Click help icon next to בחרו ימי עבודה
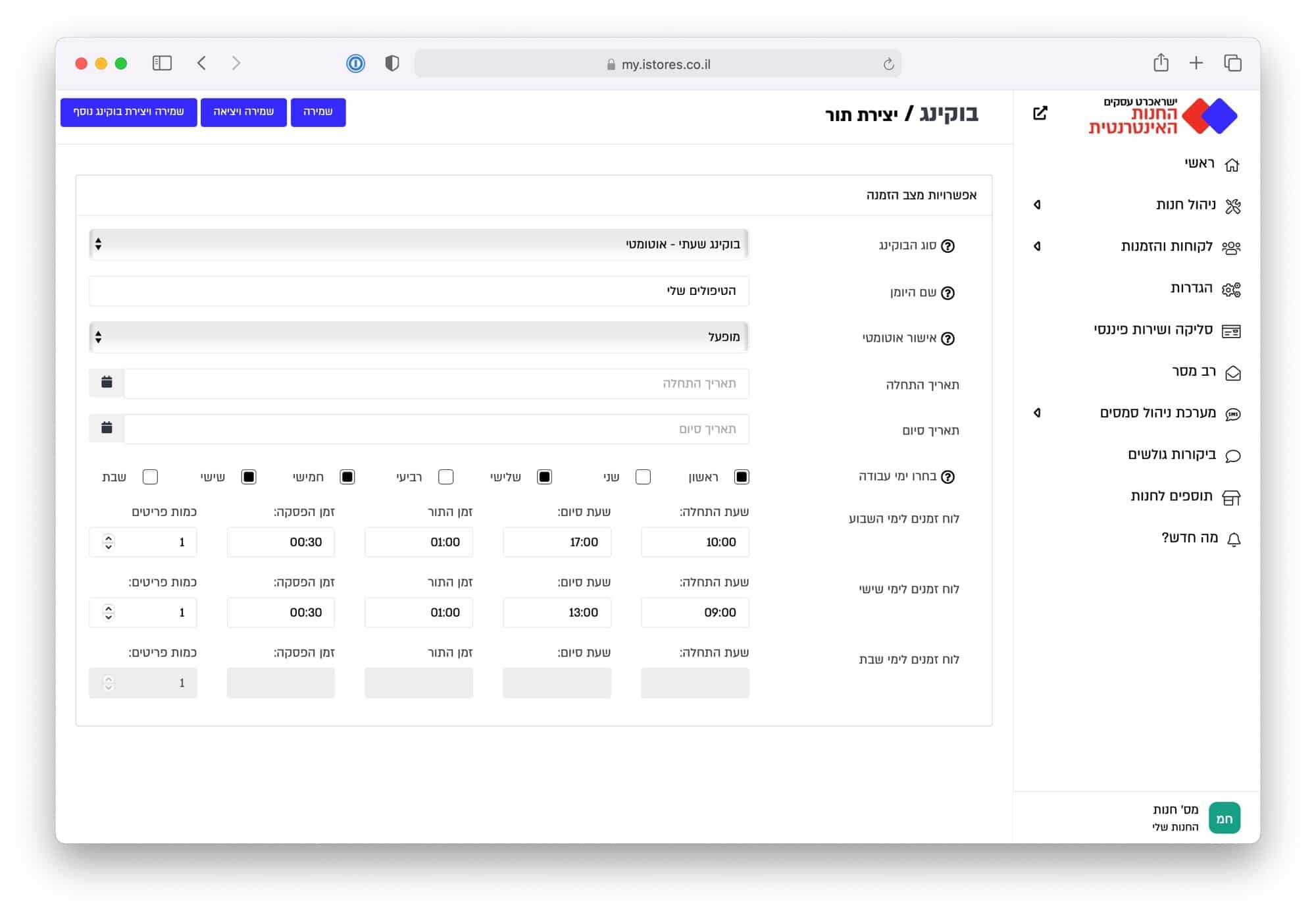Viewport: 1316px width, 917px height. point(948,477)
